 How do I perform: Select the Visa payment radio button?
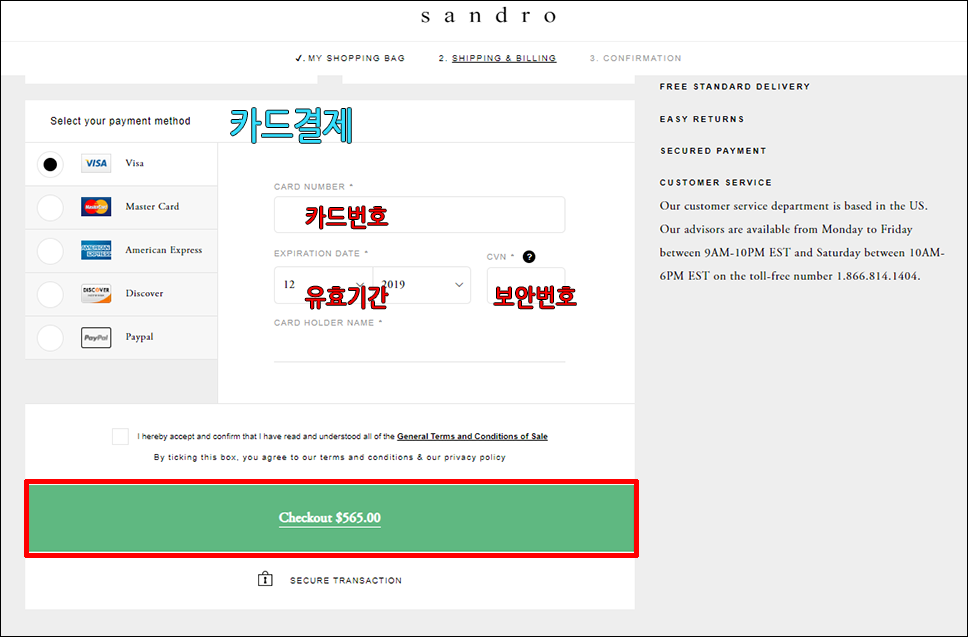[50, 164]
